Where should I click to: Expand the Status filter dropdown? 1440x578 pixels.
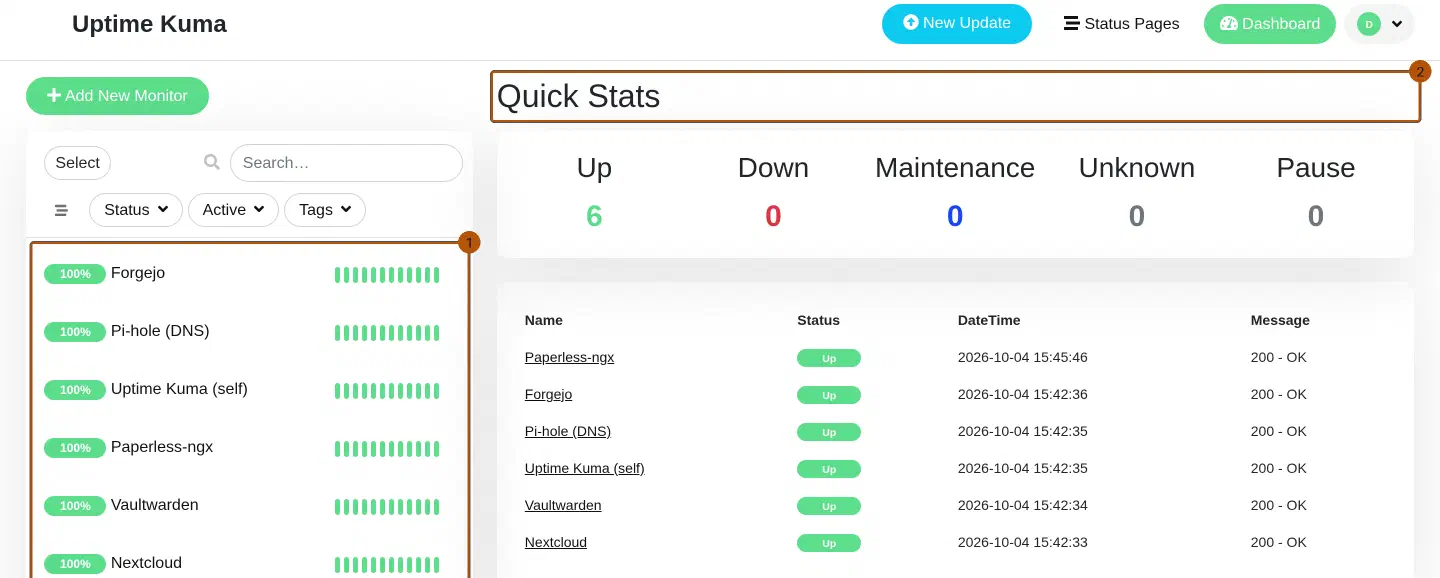pyautogui.click(x=136, y=210)
